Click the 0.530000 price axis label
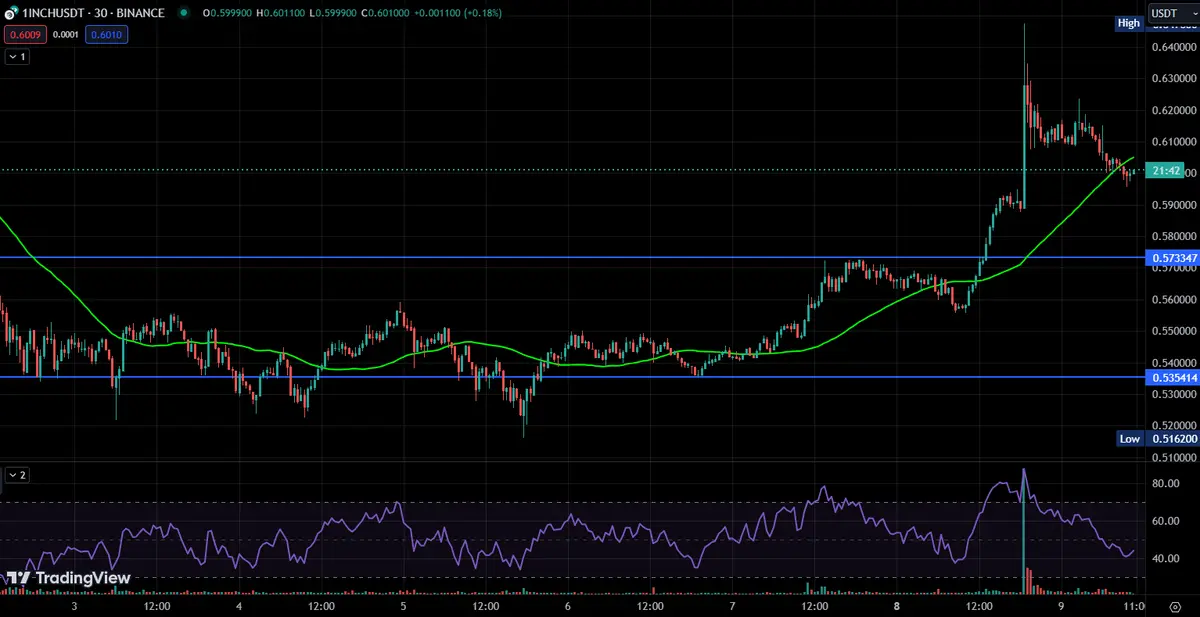 coord(1174,395)
